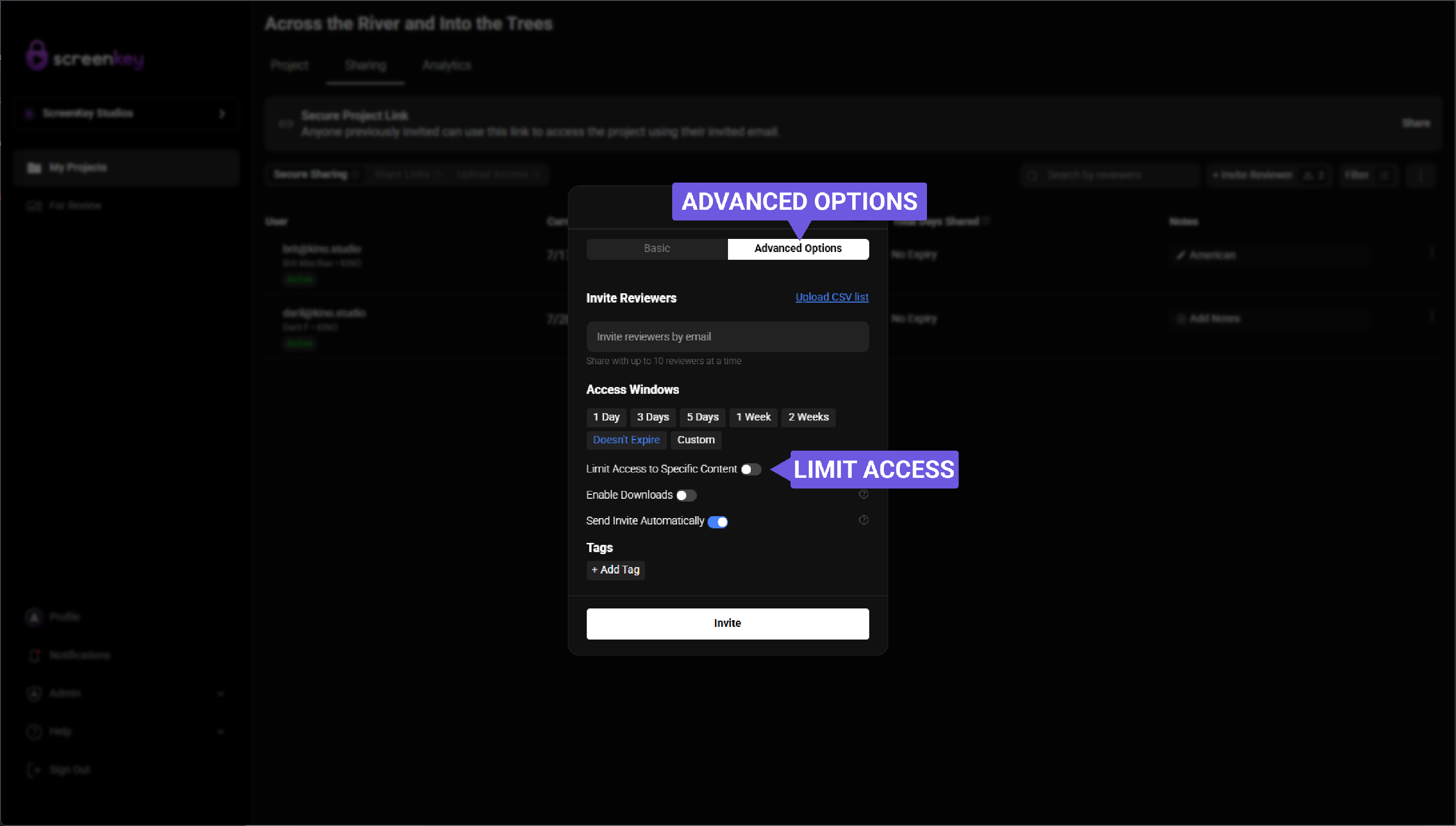
Task: Click the Sign Out icon
Action: [x=34, y=770]
